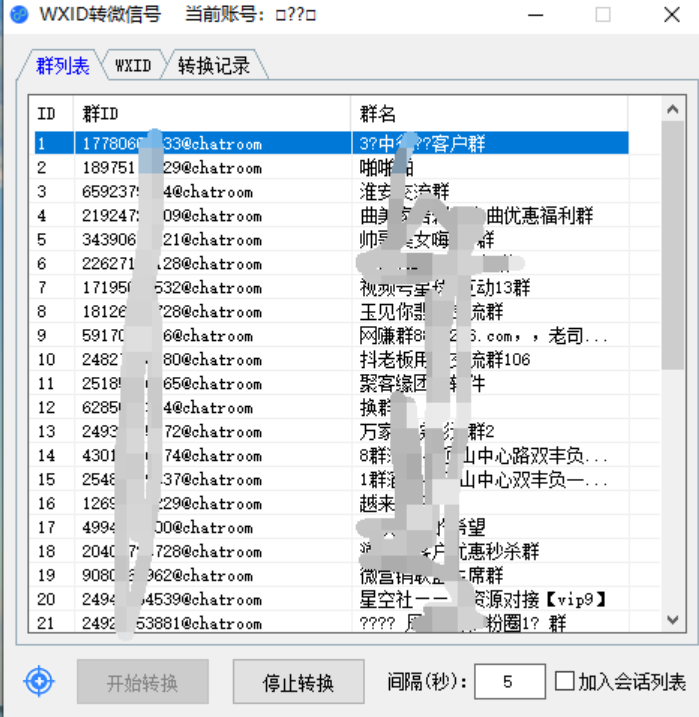The width and height of the screenshot is (699, 717).
Task: Select row 4 ending 曲优惠福利群
Action: coord(331,215)
